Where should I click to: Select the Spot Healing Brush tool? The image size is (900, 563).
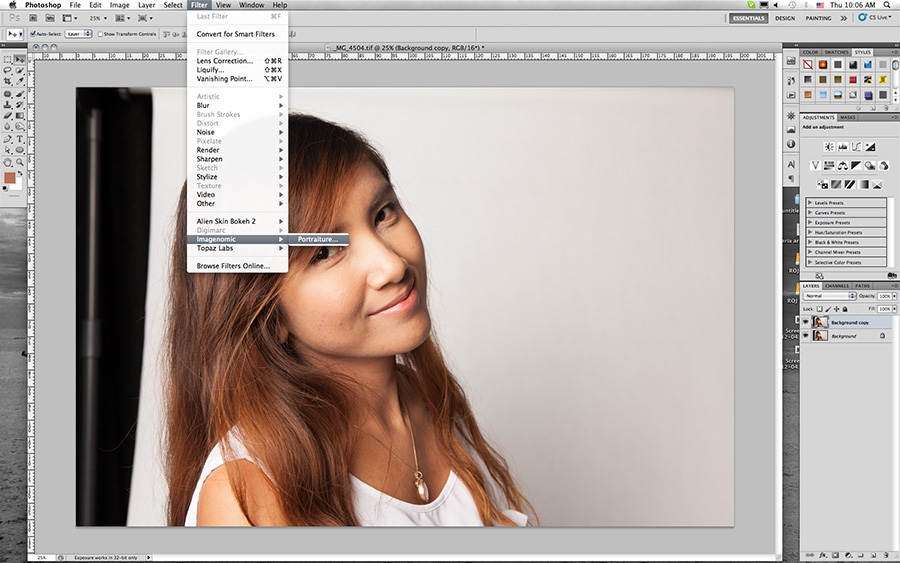7,94
